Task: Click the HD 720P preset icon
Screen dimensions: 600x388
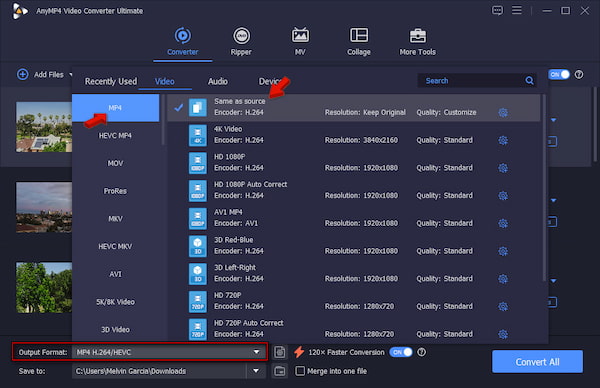Action: [198, 302]
